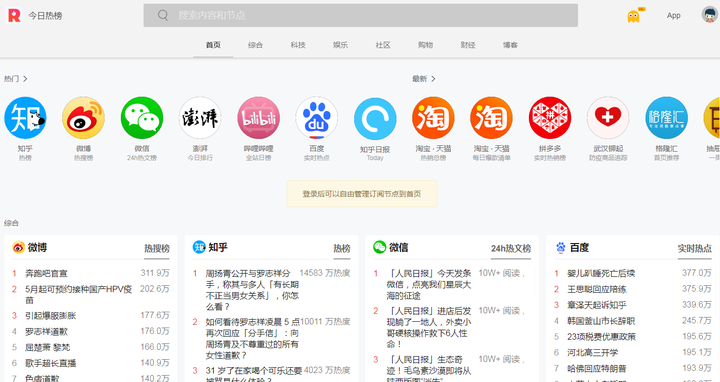
Task: Open the 知乎 热榜 tab label
Action: [x=342, y=248]
